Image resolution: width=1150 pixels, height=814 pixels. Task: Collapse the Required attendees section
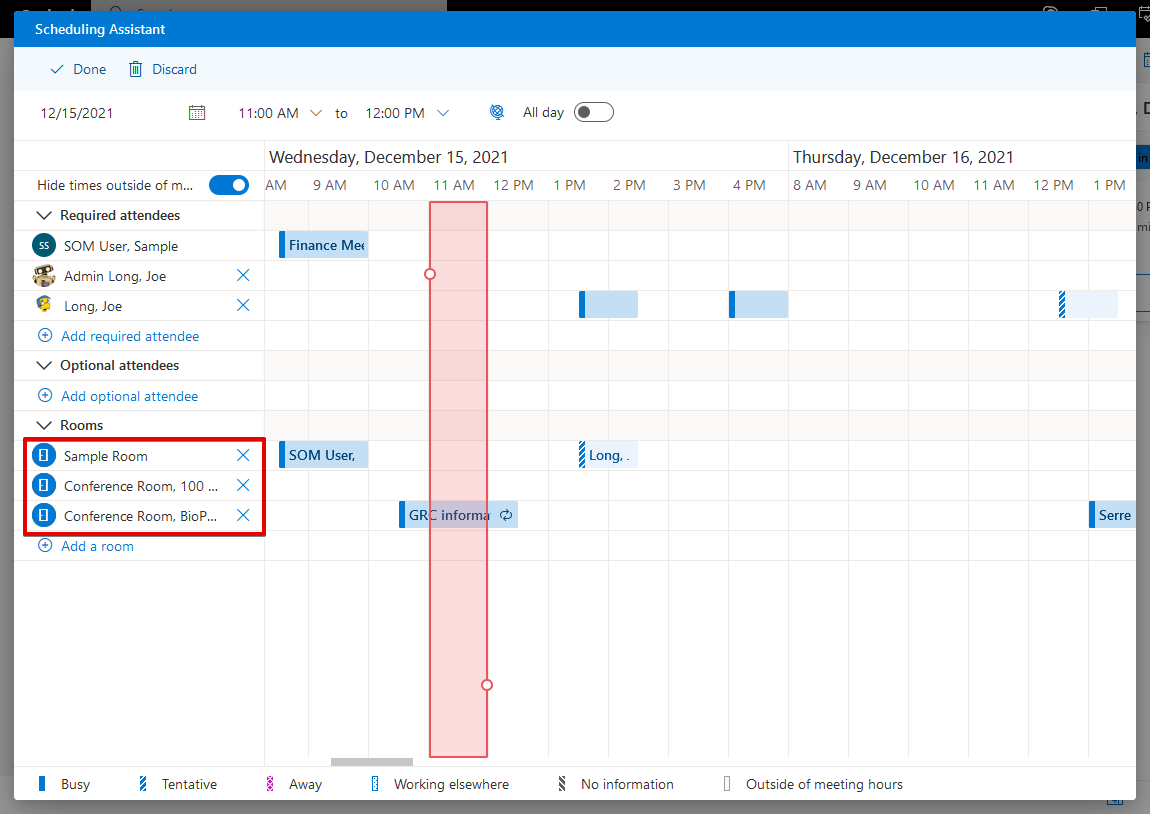pos(44,215)
